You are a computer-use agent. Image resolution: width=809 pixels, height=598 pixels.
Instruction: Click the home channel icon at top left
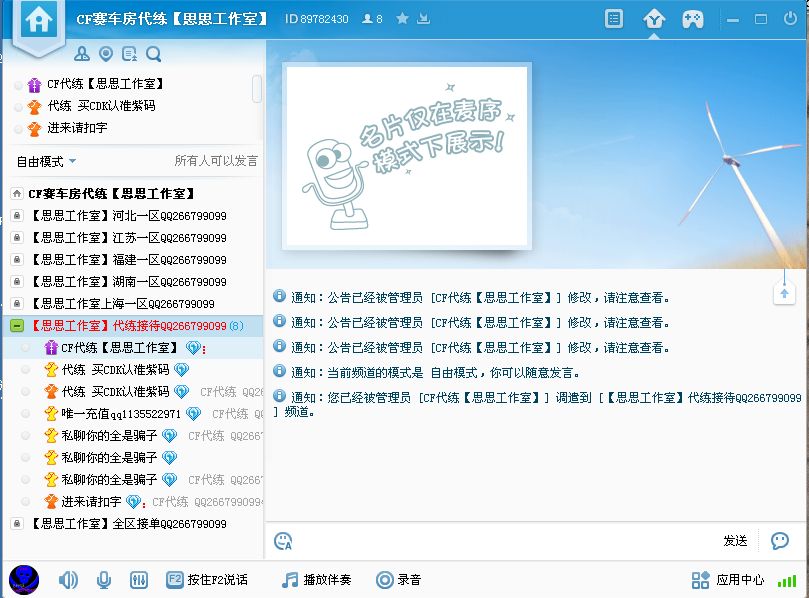coord(38,20)
